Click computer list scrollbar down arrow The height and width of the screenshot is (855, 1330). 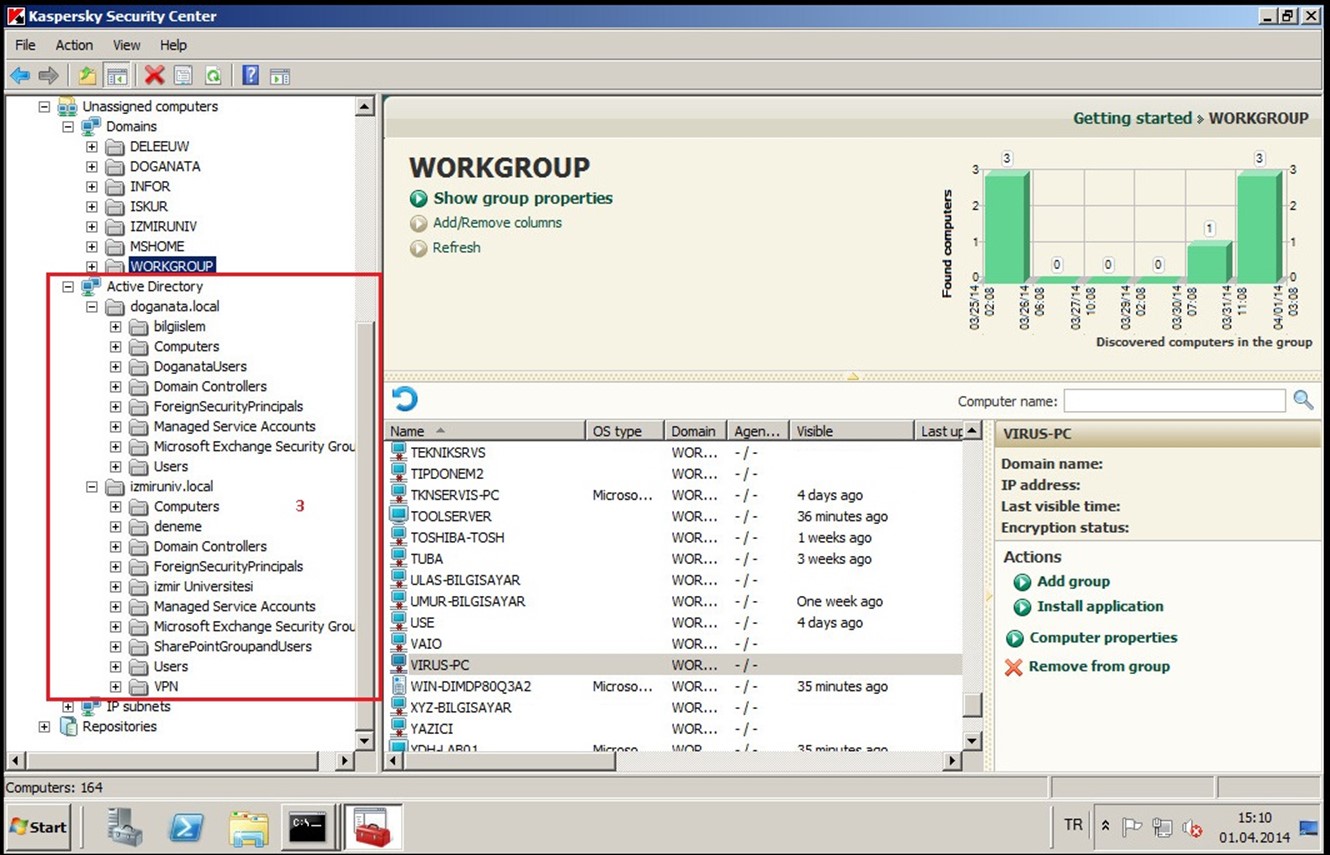click(x=972, y=741)
